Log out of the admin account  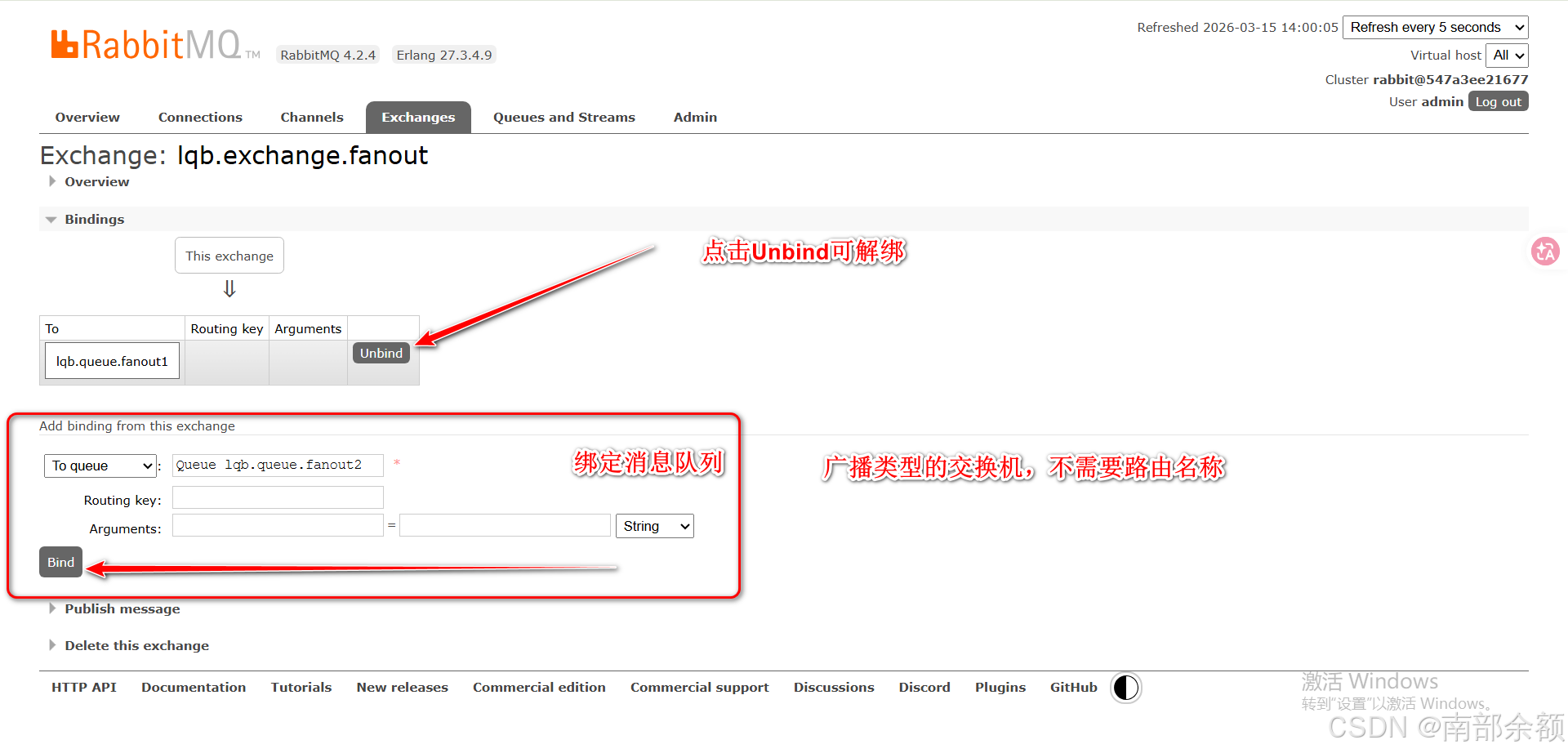click(x=1498, y=101)
